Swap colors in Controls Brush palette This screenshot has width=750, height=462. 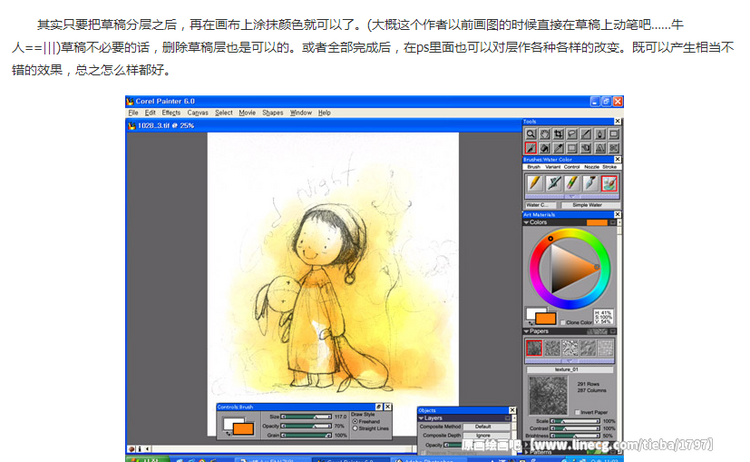click(228, 433)
